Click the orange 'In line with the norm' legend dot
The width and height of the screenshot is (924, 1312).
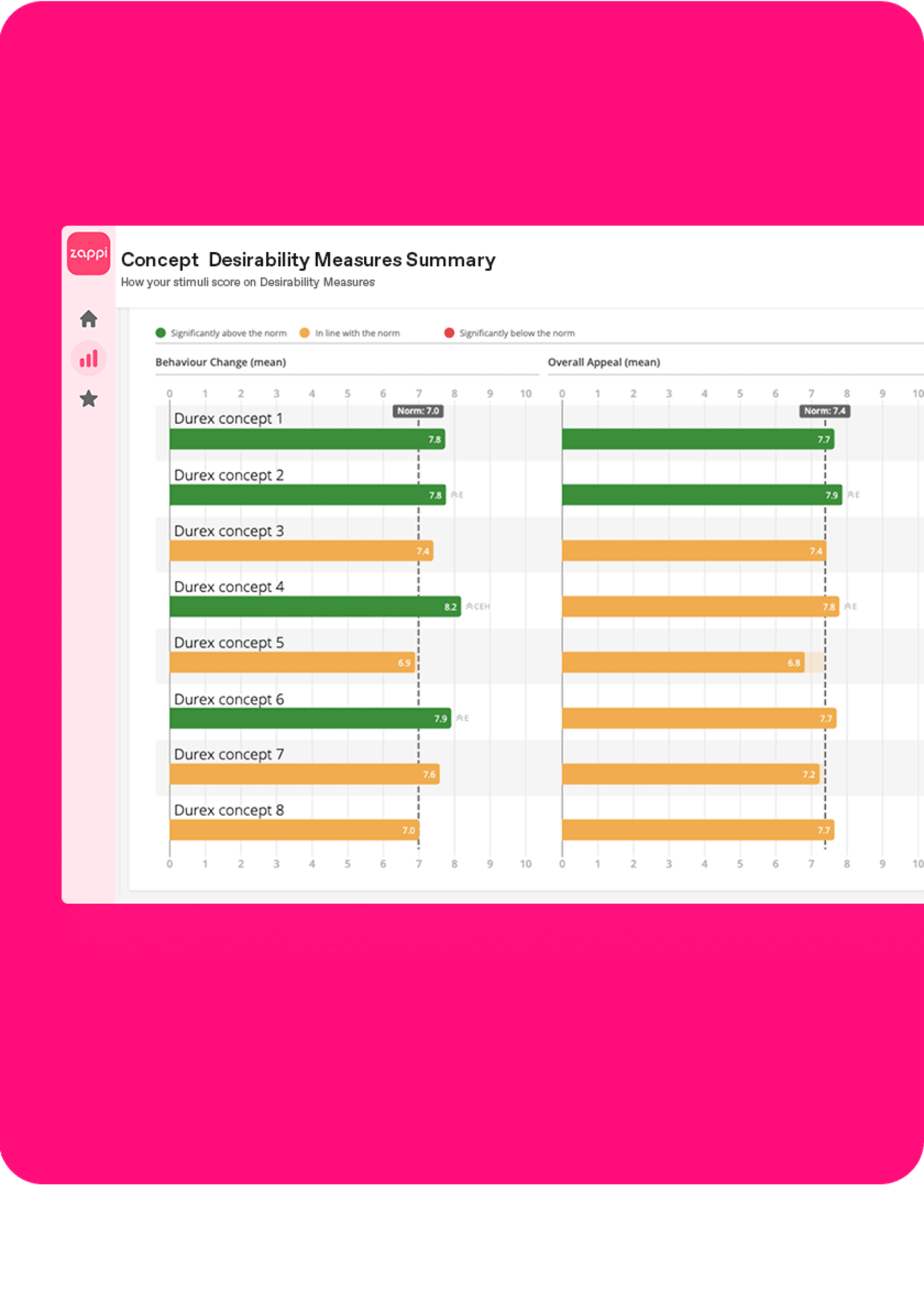click(304, 333)
